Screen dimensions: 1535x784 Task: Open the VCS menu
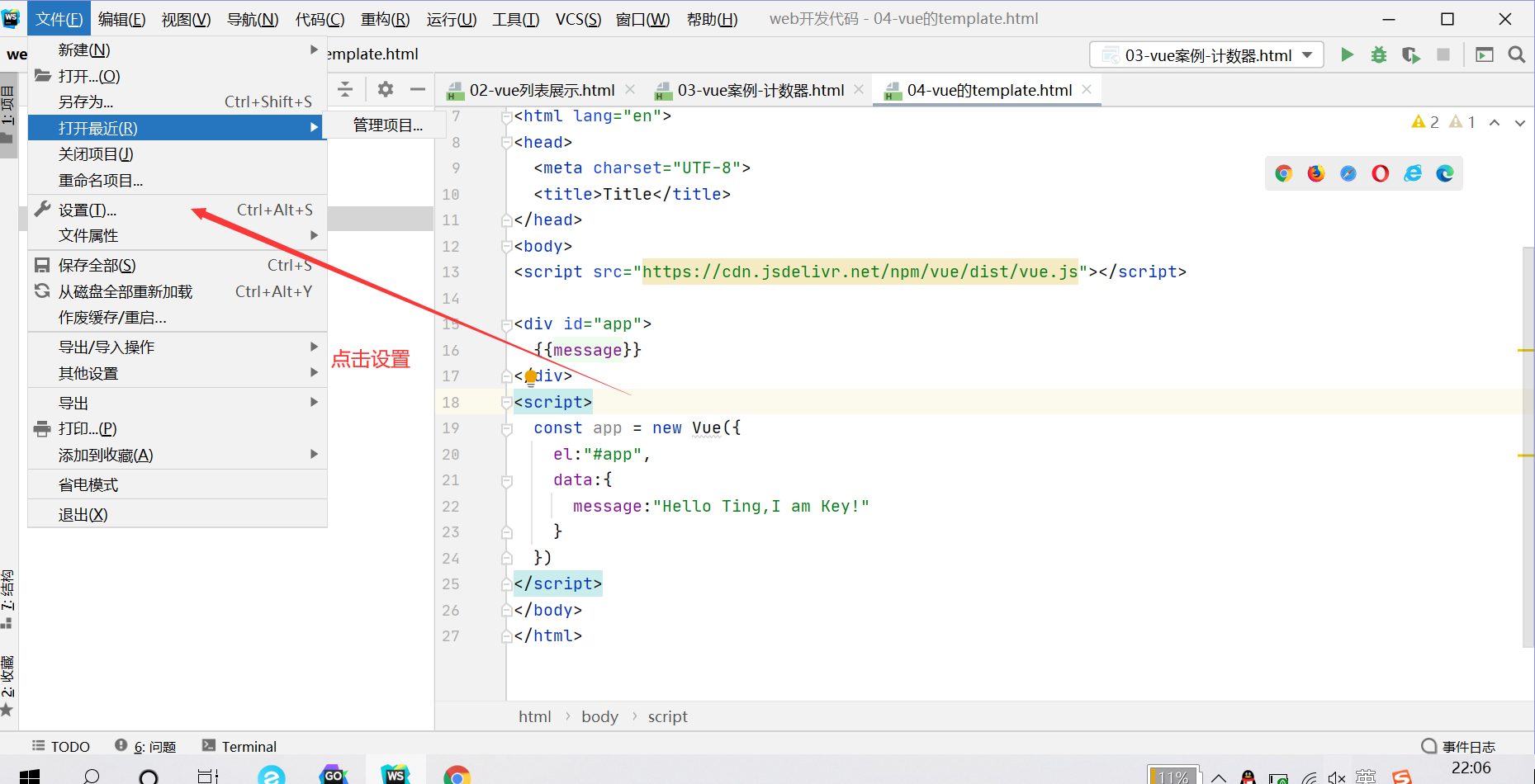click(578, 19)
